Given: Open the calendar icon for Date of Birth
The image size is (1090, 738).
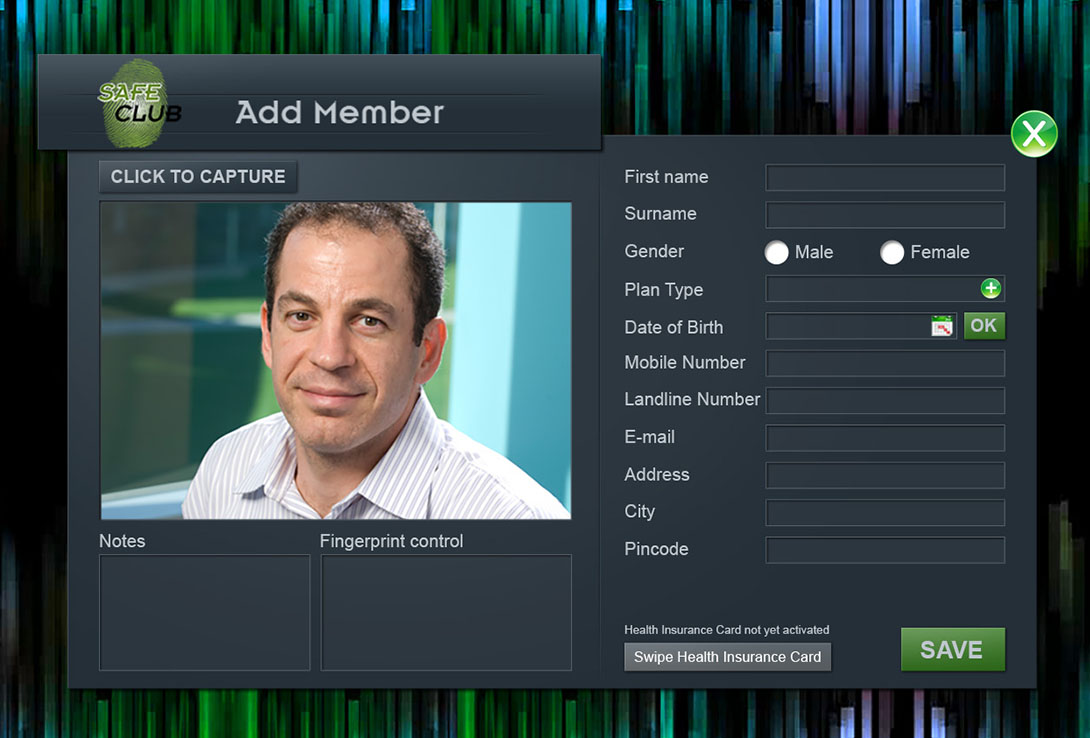Looking at the screenshot, I should tap(942, 326).
